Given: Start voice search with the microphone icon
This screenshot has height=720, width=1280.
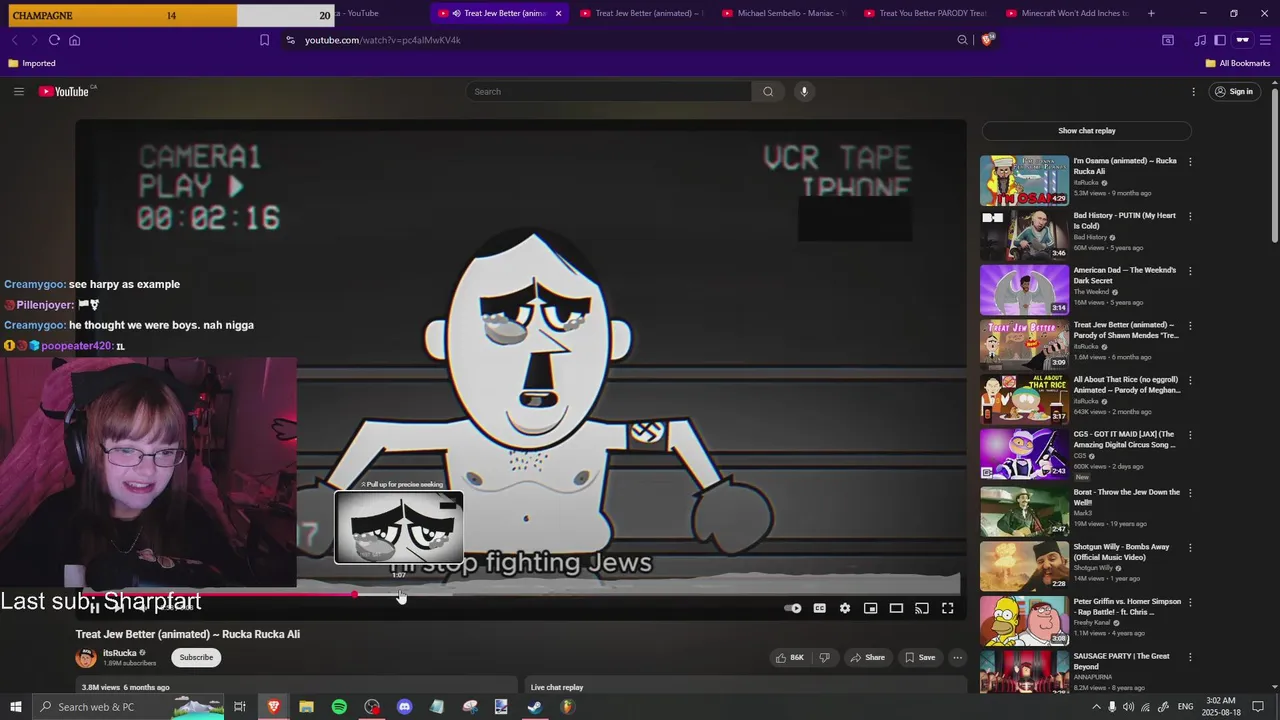Looking at the screenshot, I should click(x=803, y=91).
